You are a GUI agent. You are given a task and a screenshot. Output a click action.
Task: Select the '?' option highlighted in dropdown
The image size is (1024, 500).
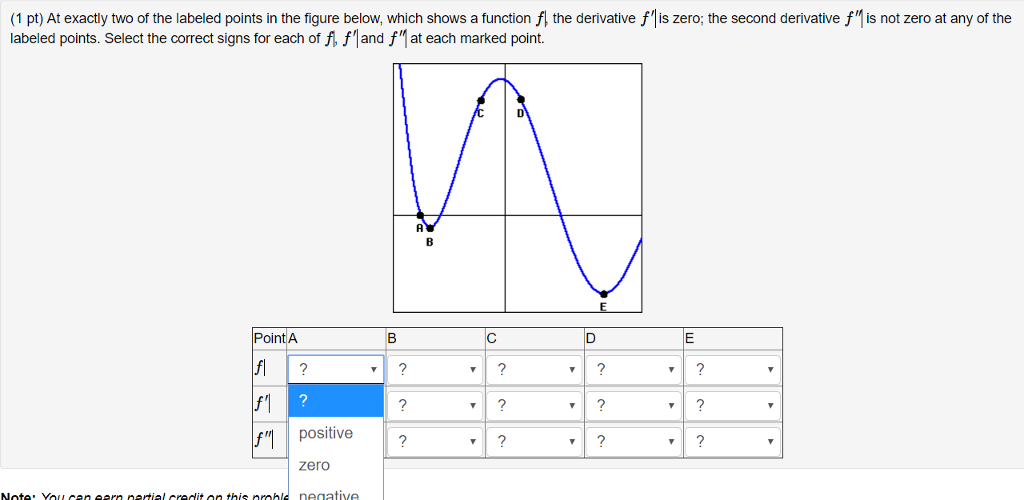pos(336,401)
